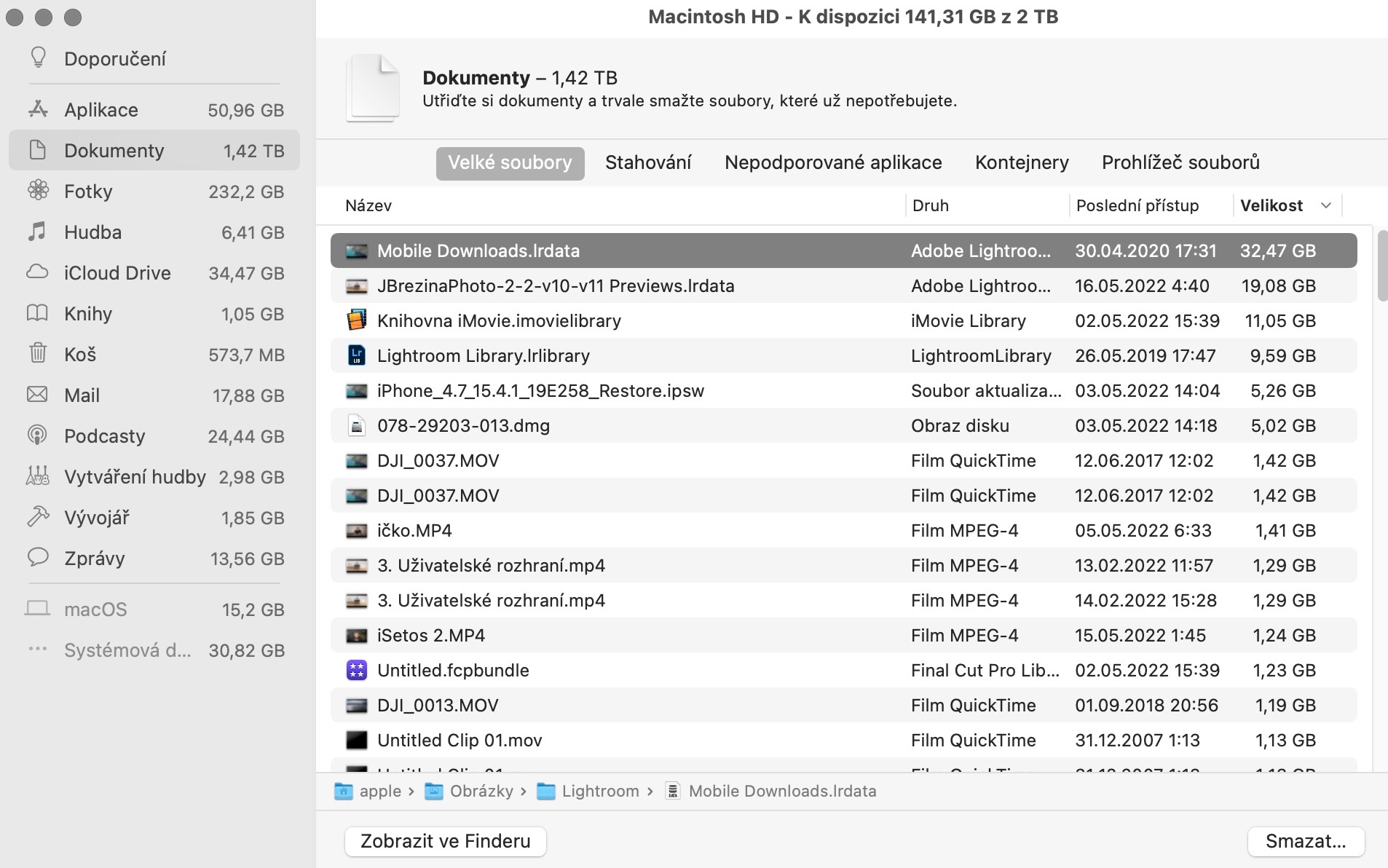This screenshot has height=868, width=1388.
Task: Select the Knihovna iMovie.imovielibrary row
Action: [x=499, y=321]
